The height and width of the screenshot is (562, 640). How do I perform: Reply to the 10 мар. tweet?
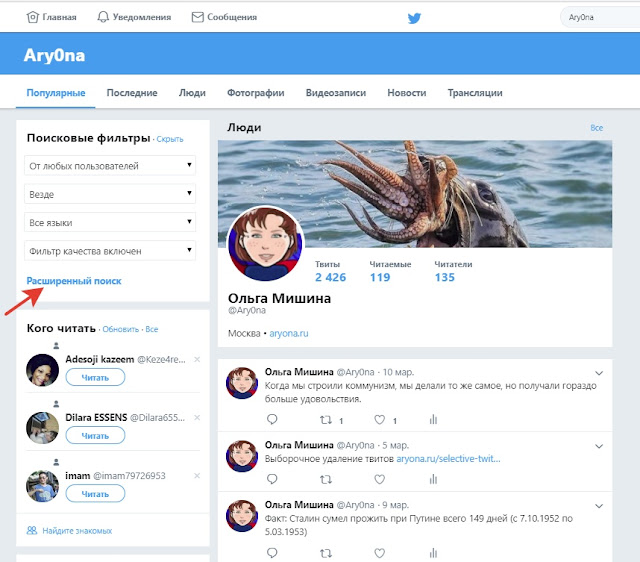click(272, 419)
